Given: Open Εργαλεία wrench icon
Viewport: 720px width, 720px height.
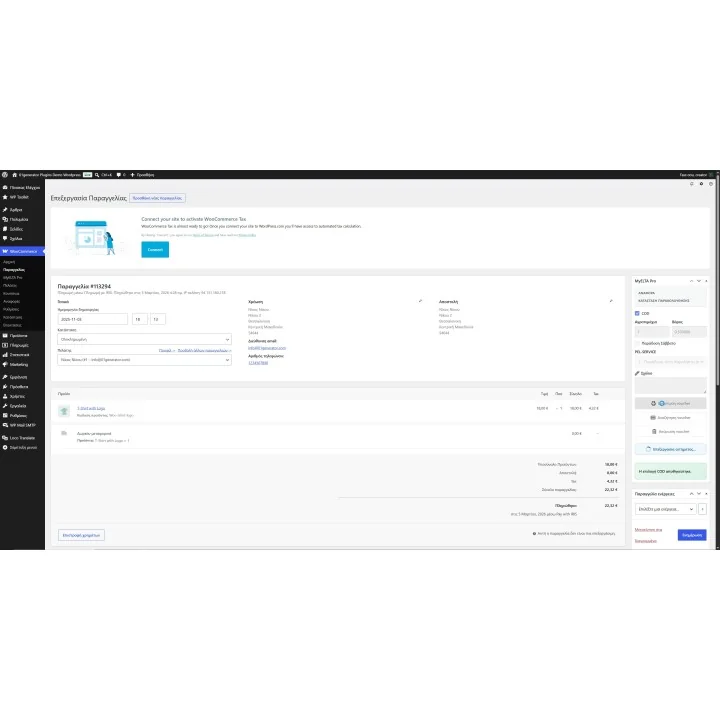Looking at the screenshot, I should point(5,406).
